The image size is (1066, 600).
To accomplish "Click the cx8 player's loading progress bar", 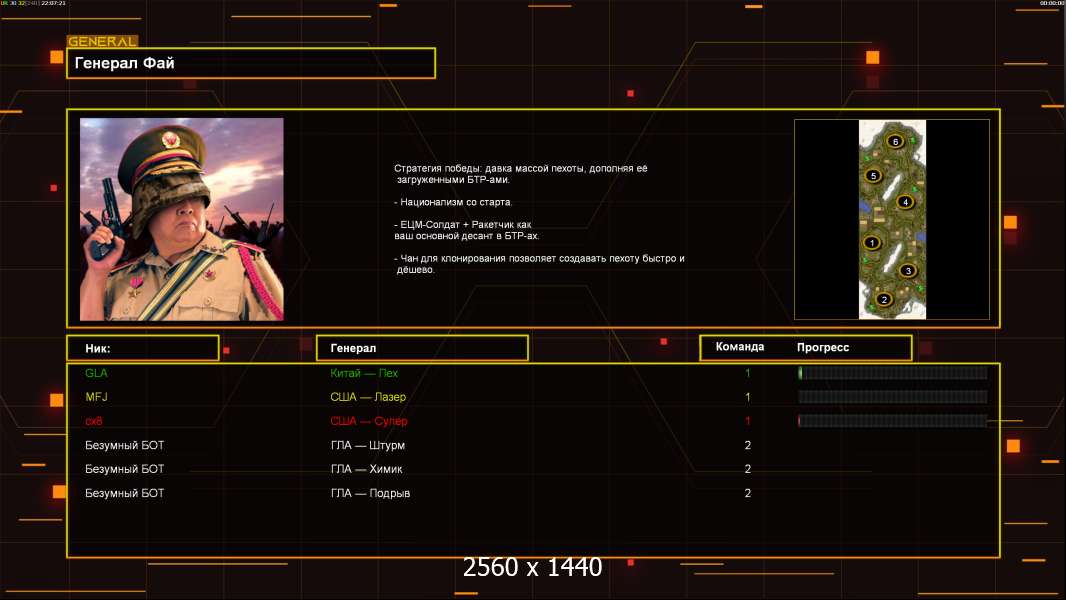I will [x=892, y=421].
